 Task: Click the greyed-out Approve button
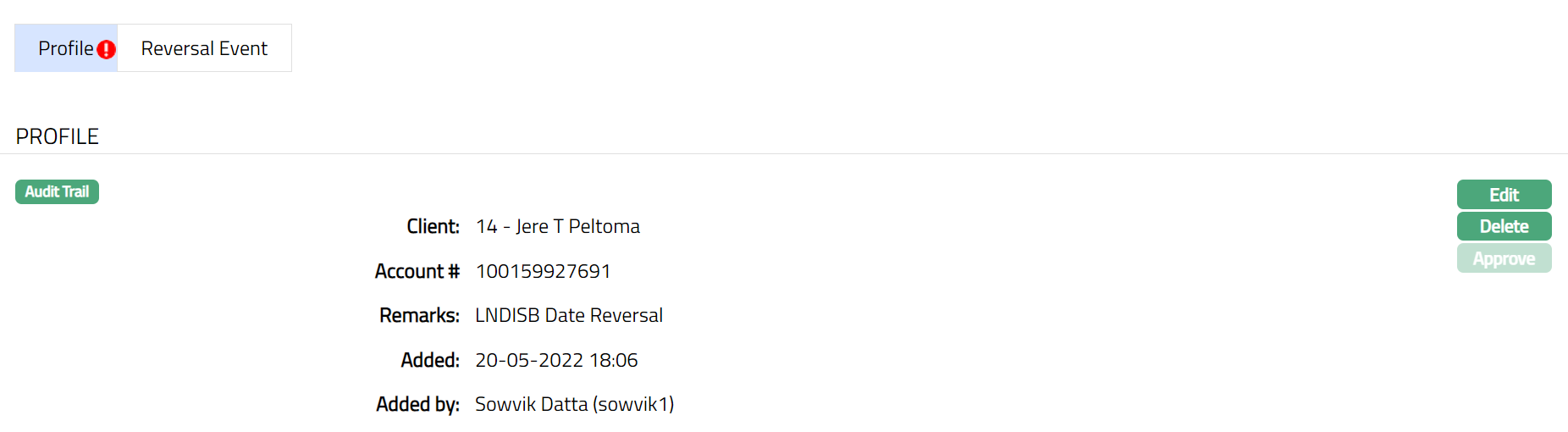(x=1504, y=258)
